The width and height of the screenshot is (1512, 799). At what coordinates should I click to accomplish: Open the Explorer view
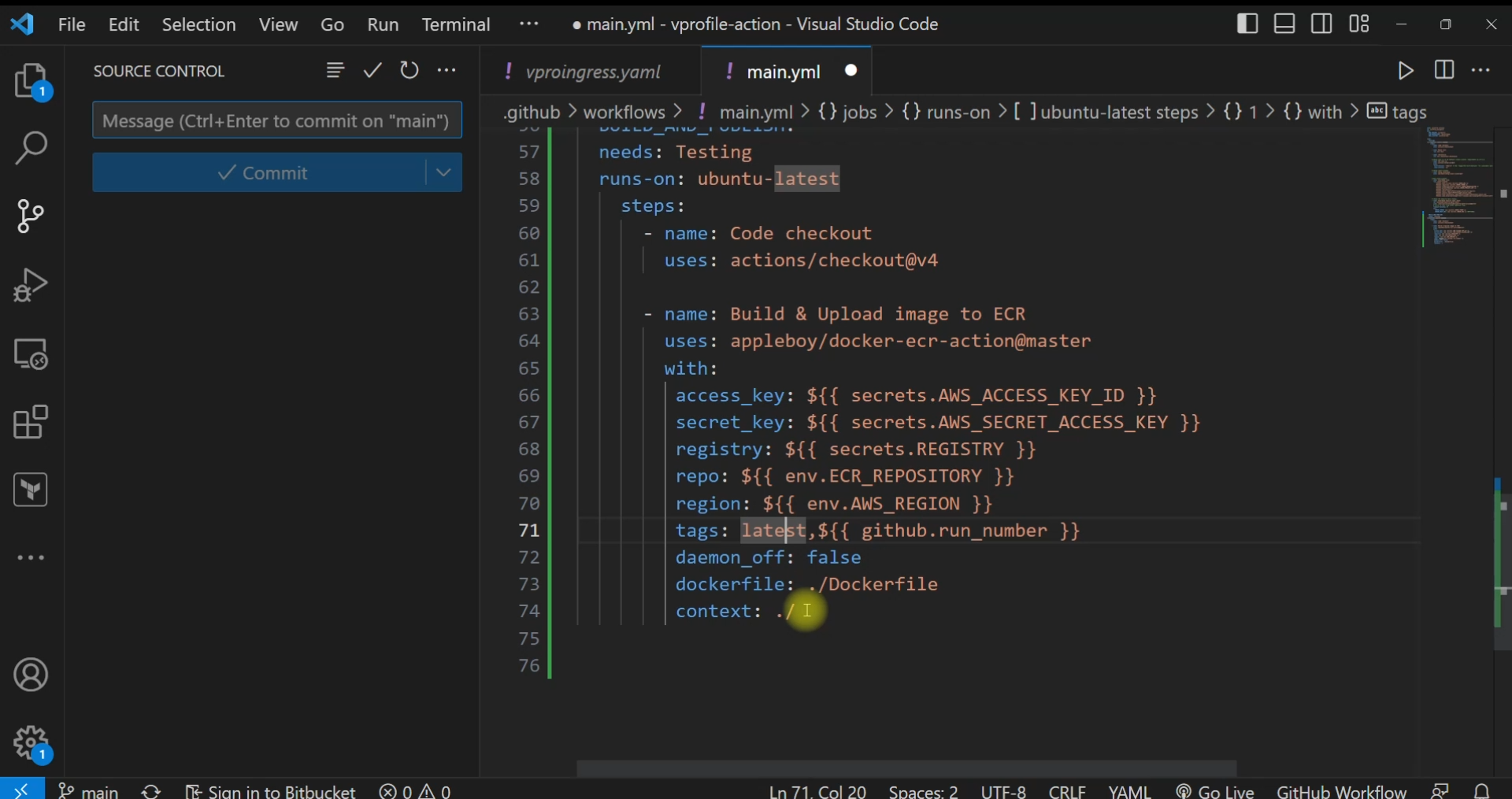coord(32,82)
